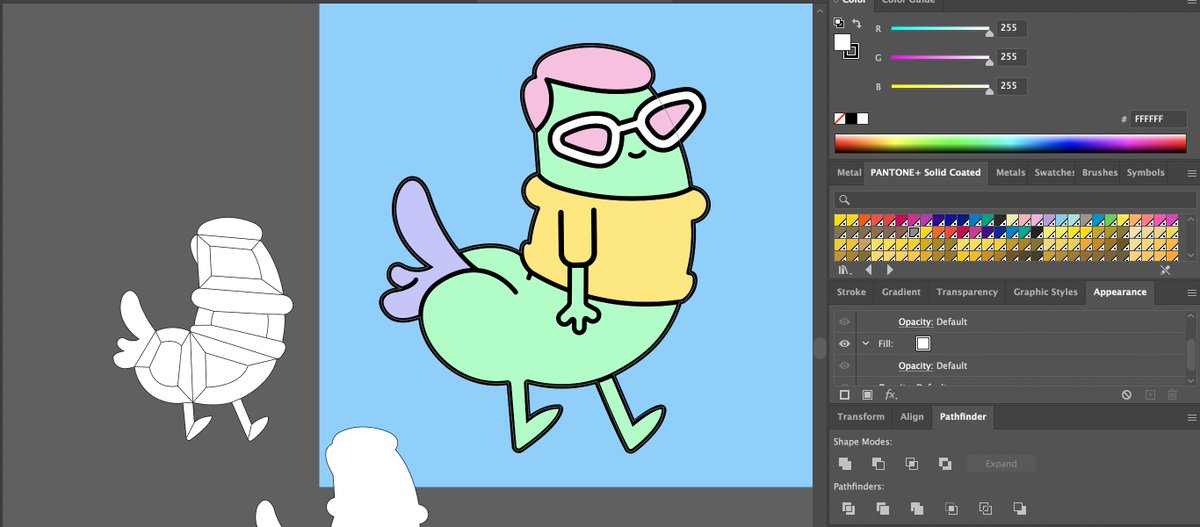The width and height of the screenshot is (1200, 527).
Task: Click the Divide pathfinder icon
Action: [848, 507]
